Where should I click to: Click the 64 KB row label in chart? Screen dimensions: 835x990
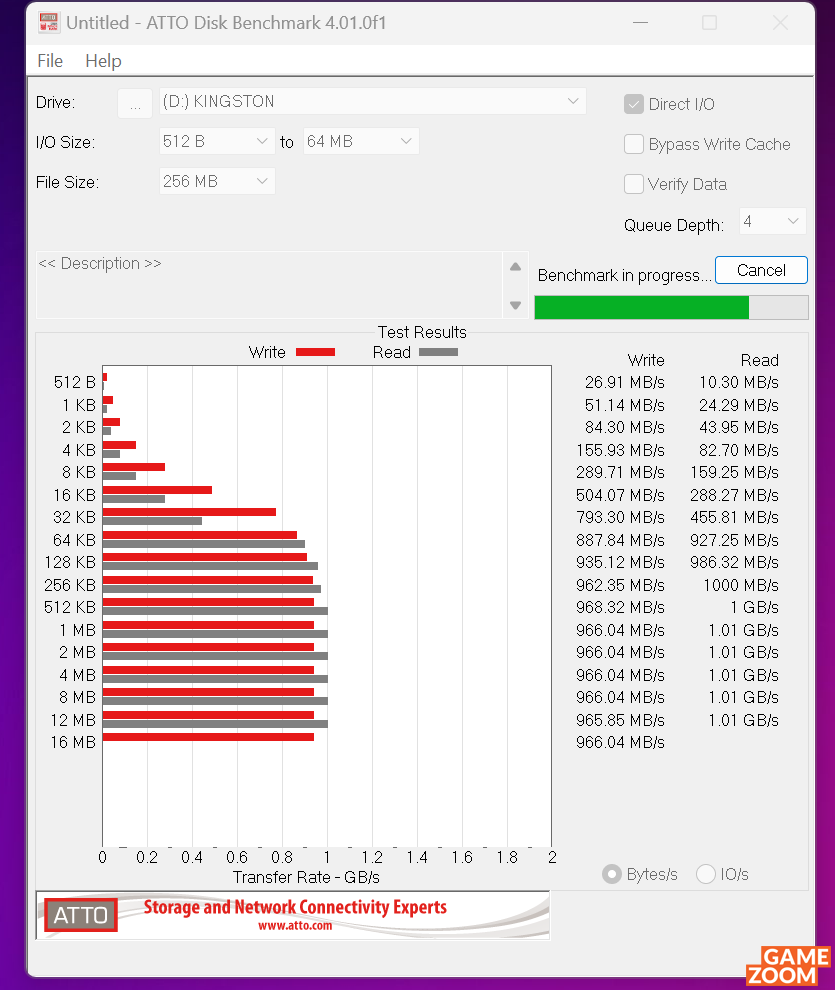coord(74,540)
